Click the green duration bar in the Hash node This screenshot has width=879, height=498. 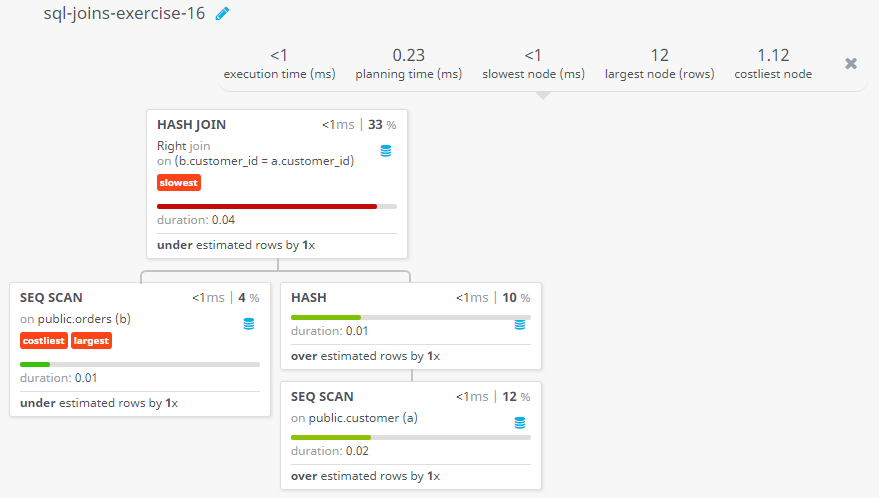[326, 317]
